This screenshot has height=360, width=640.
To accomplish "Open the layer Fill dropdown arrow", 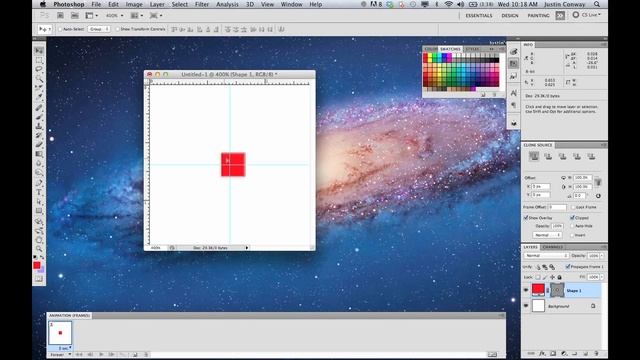I will (x=602, y=277).
